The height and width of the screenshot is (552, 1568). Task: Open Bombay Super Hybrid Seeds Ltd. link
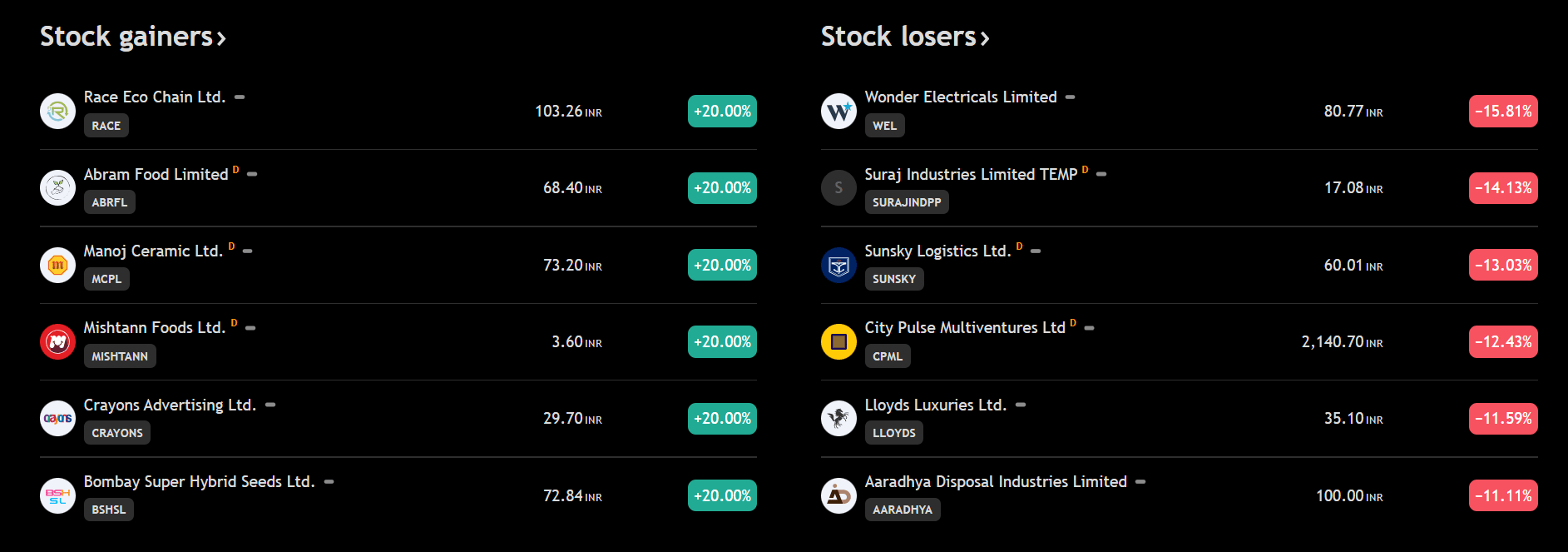(199, 482)
